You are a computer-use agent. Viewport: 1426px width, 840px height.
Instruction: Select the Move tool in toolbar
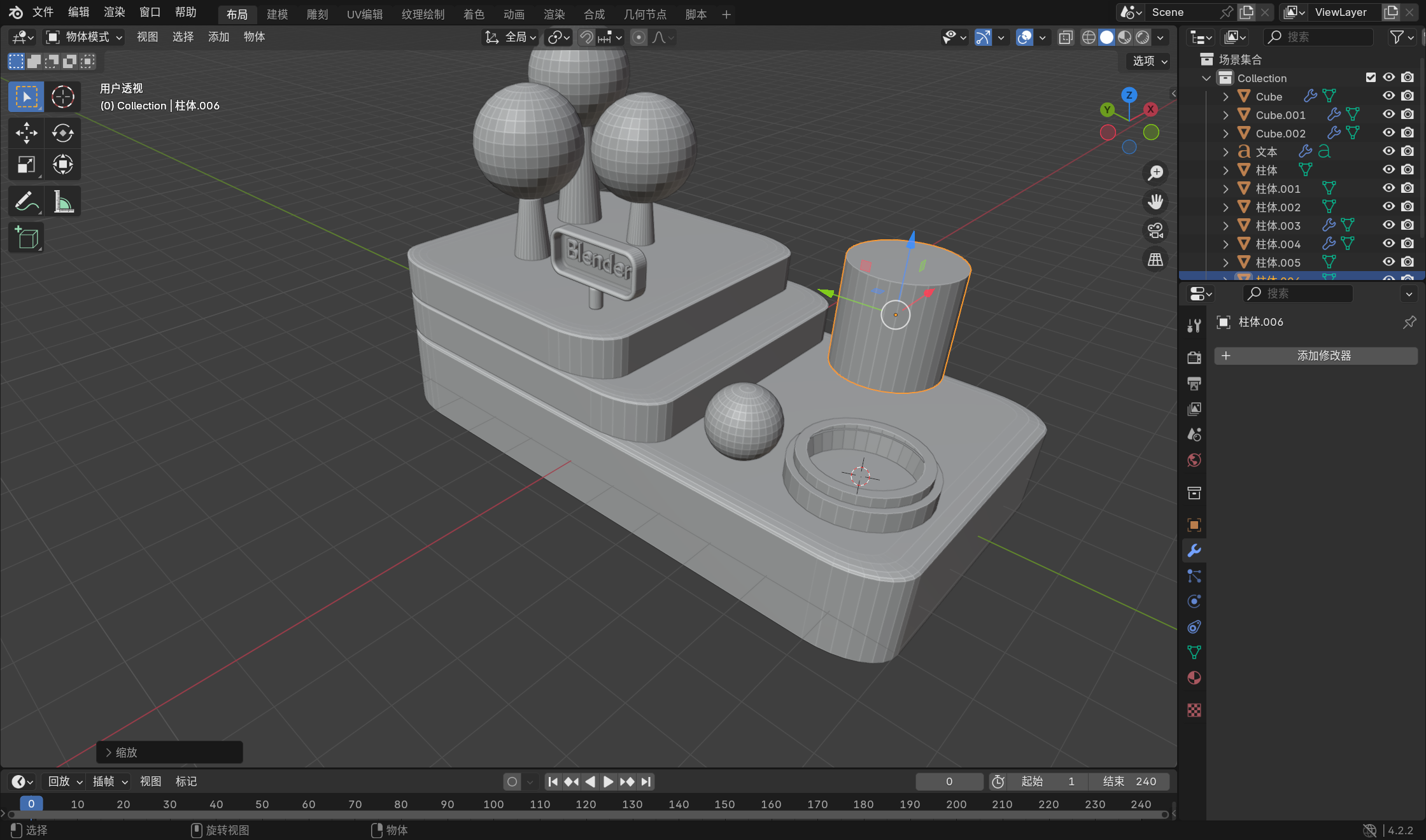(x=26, y=133)
